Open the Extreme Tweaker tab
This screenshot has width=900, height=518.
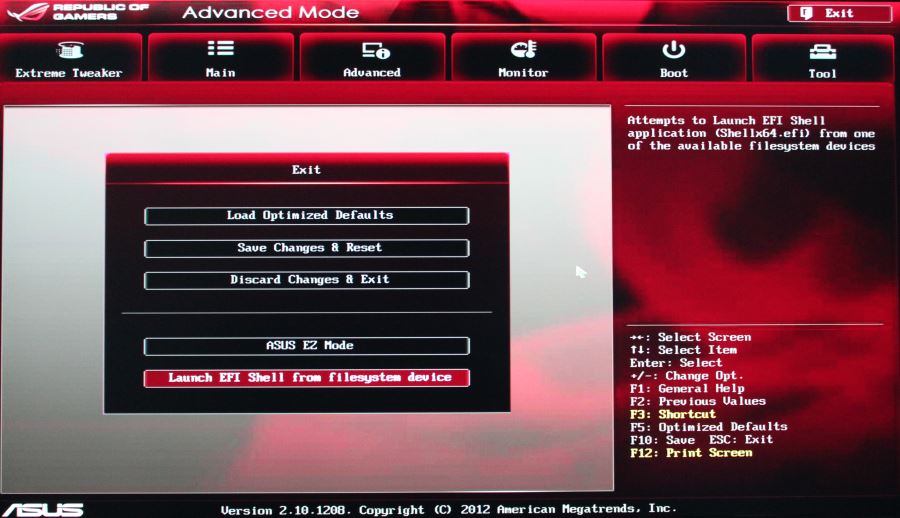click(70, 57)
